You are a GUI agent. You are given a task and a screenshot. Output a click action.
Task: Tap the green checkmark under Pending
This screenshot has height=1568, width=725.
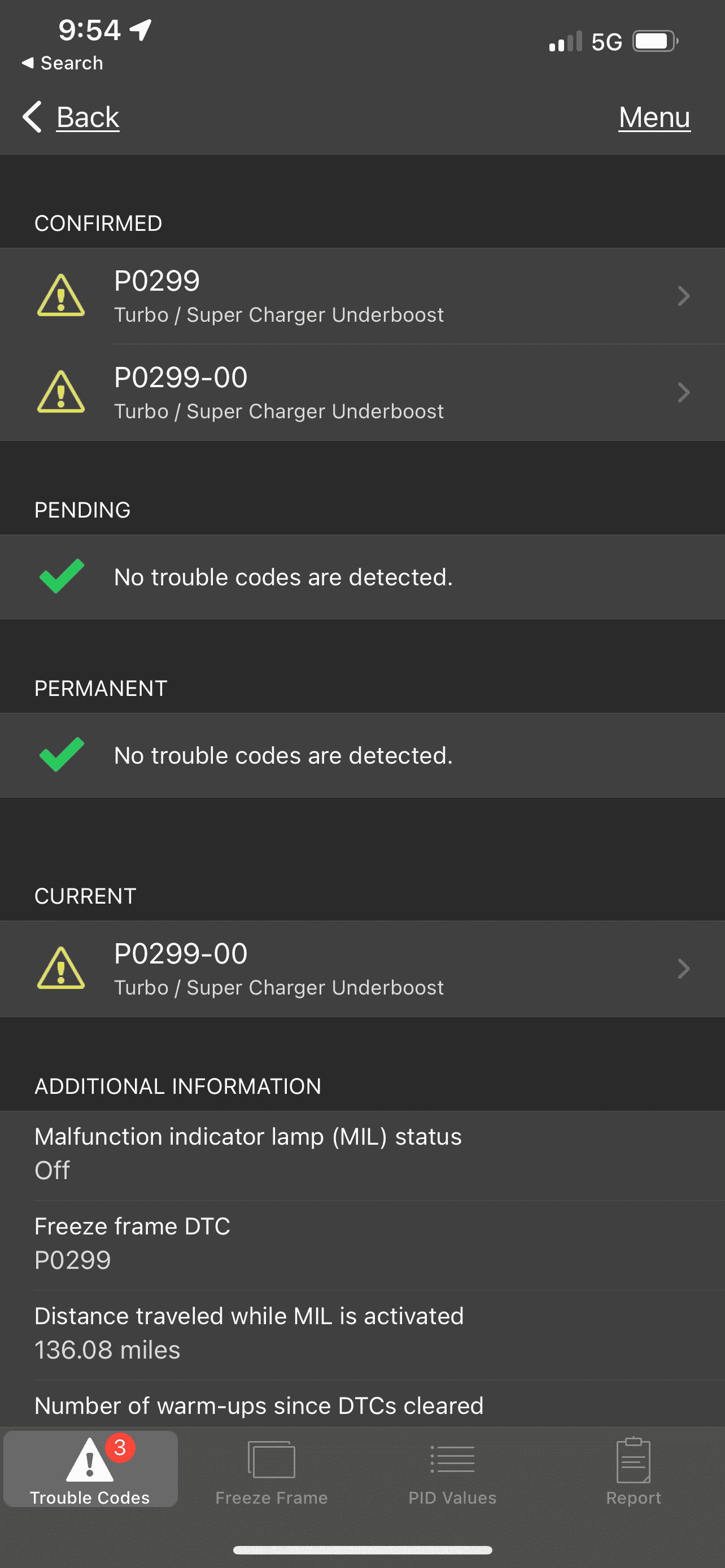[x=62, y=576]
